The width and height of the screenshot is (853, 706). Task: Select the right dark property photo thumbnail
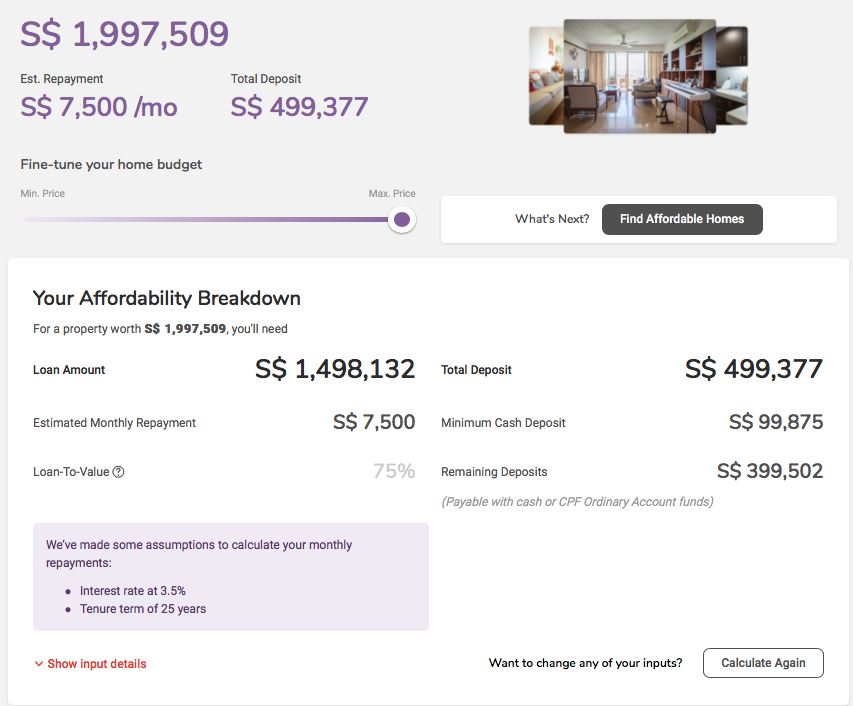click(733, 76)
